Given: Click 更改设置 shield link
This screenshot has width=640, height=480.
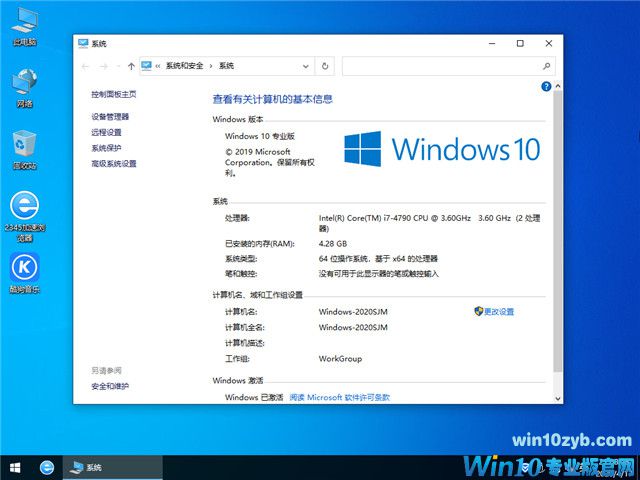Looking at the screenshot, I should 494,311.
